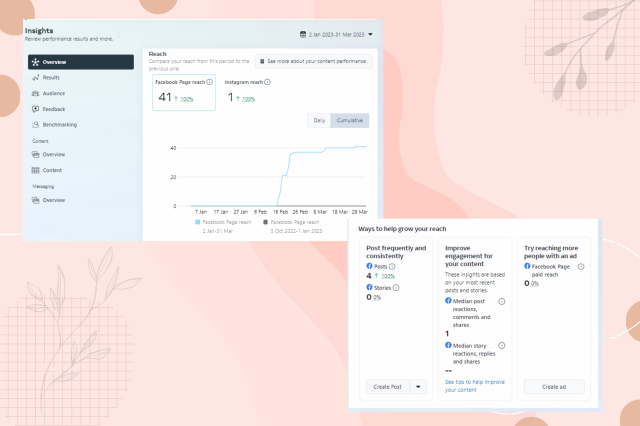This screenshot has width=640, height=426.
Task: Select the 2 Jan 2023-31 Mar 2023 range
Action: [336, 35]
